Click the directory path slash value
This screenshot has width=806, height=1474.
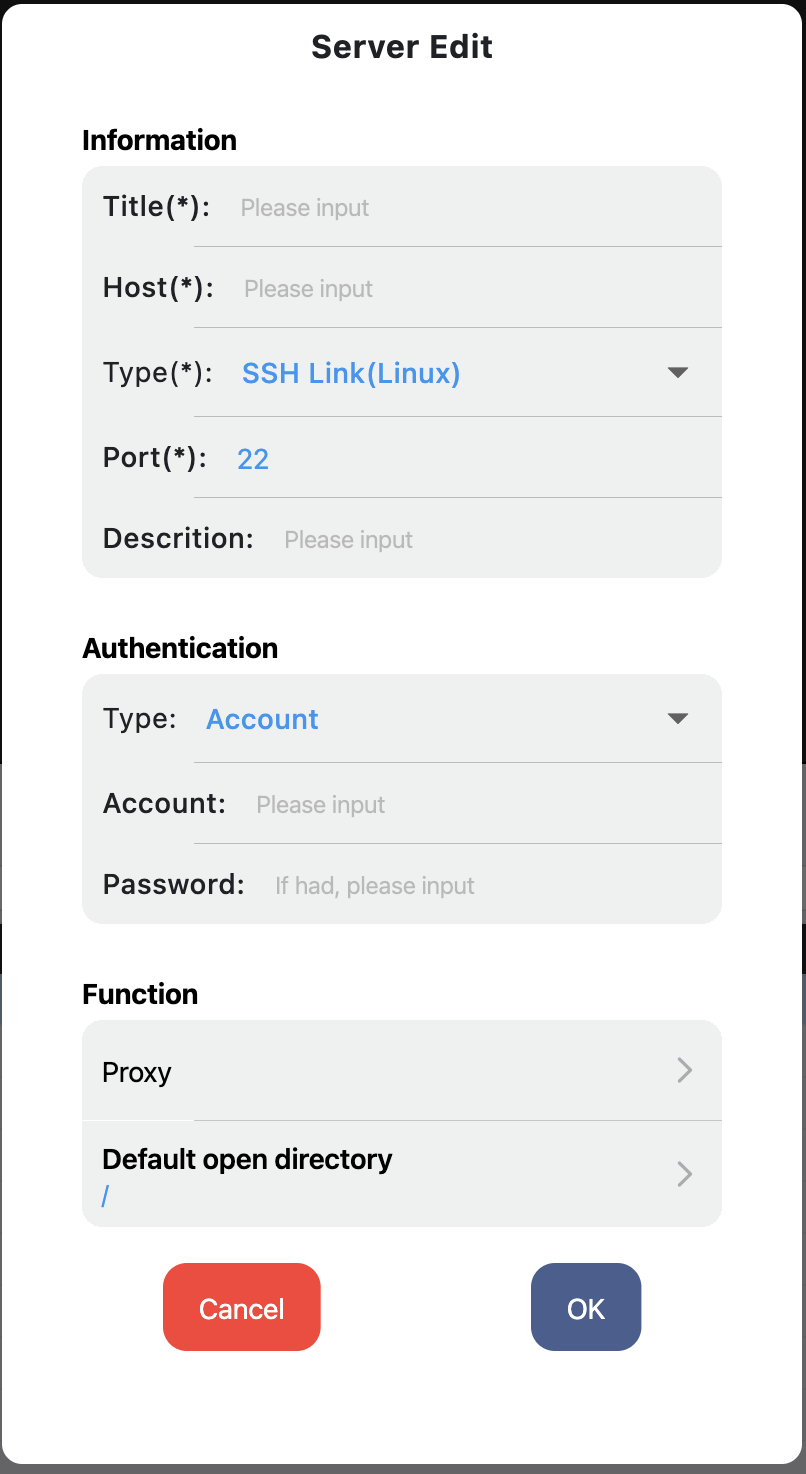click(x=105, y=1196)
